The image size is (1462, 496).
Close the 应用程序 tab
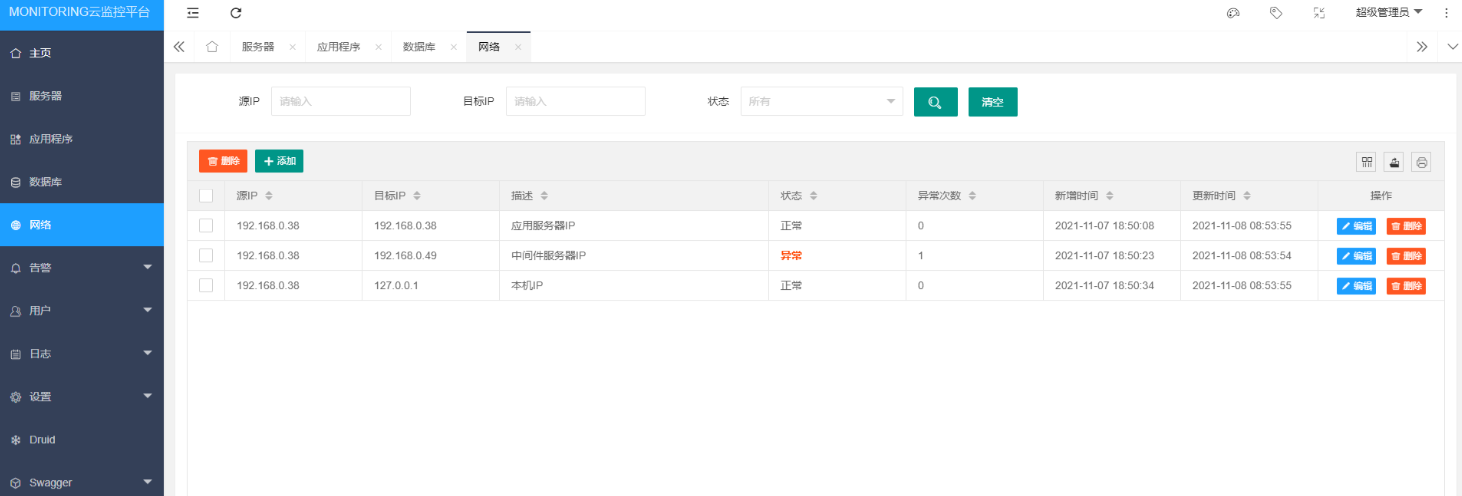378,47
